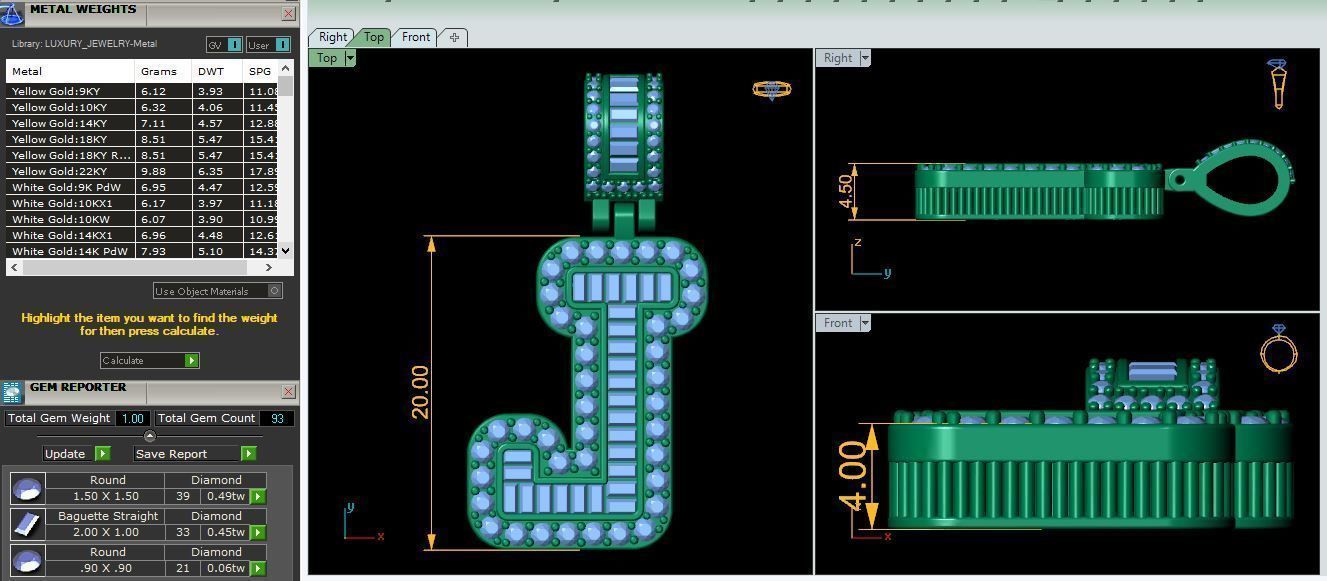This screenshot has width=1327, height=581.
Task: Select the Yellow Gold:9KY row
Action: pos(142,91)
